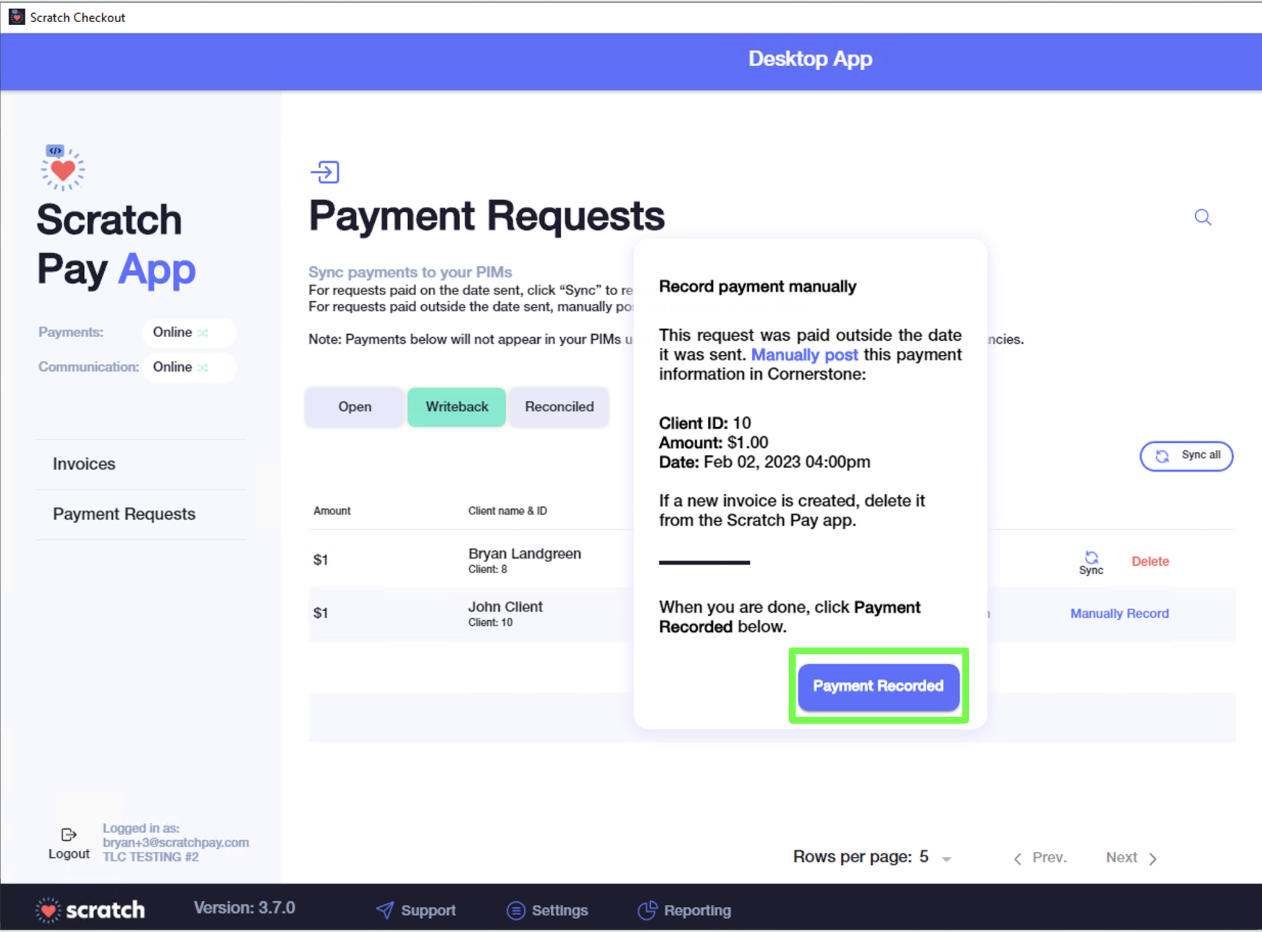Viewport: 1262px width, 932px height.
Task: Click the payment requests arrow icon above heading
Action: pyautogui.click(x=325, y=172)
